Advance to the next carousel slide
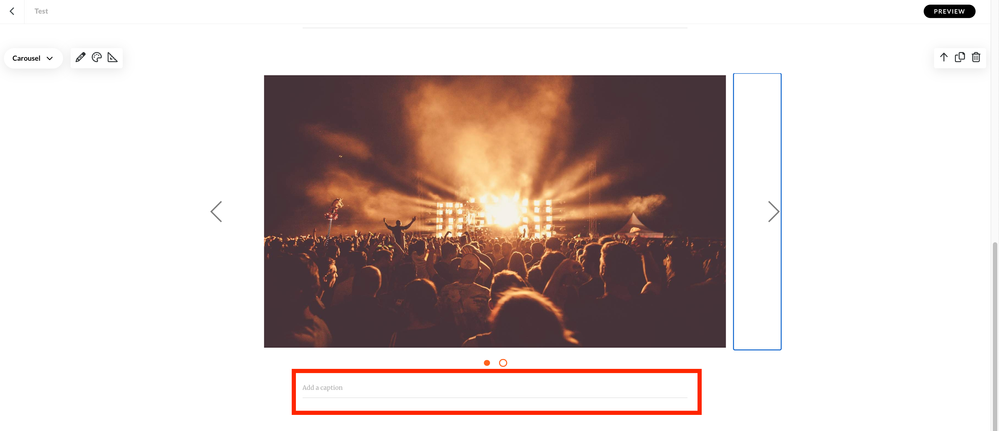Image resolution: width=999 pixels, height=431 pixels. point(773,212)
